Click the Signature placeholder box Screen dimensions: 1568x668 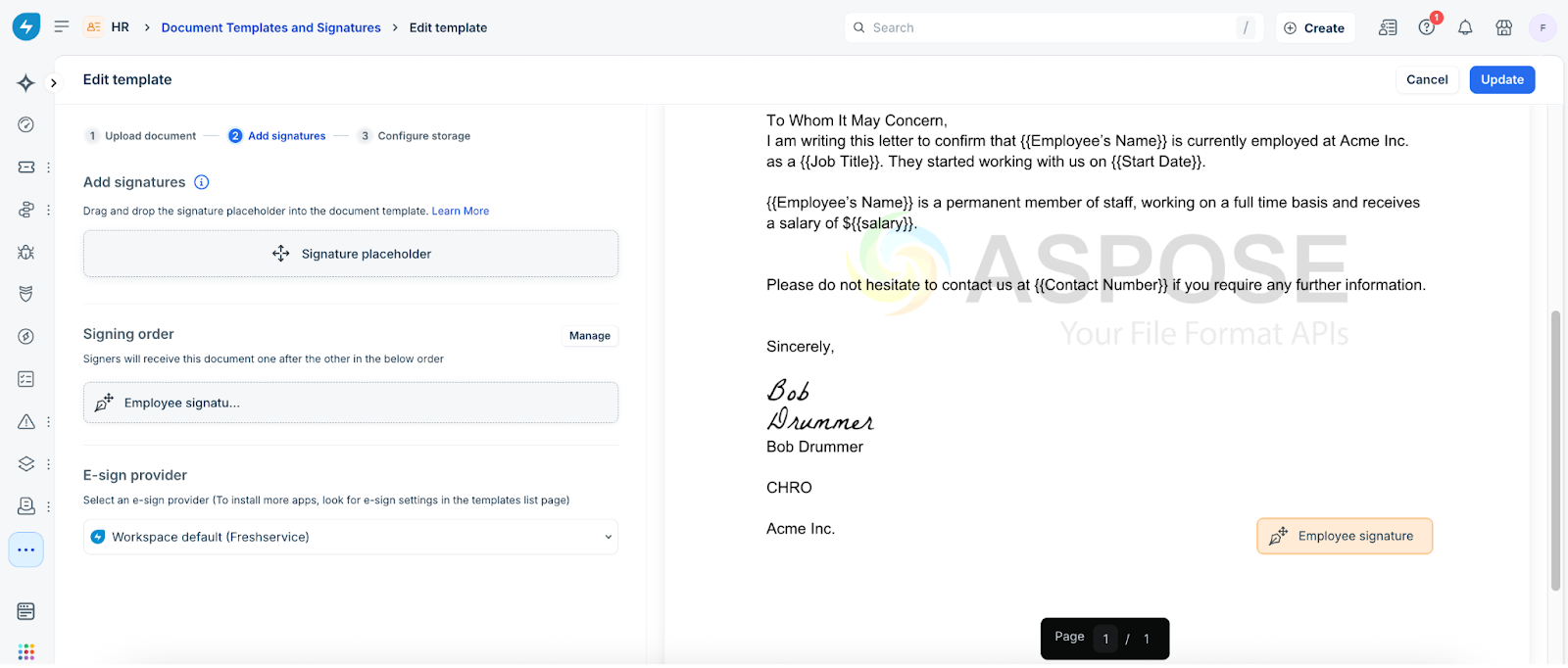point(351,254)
